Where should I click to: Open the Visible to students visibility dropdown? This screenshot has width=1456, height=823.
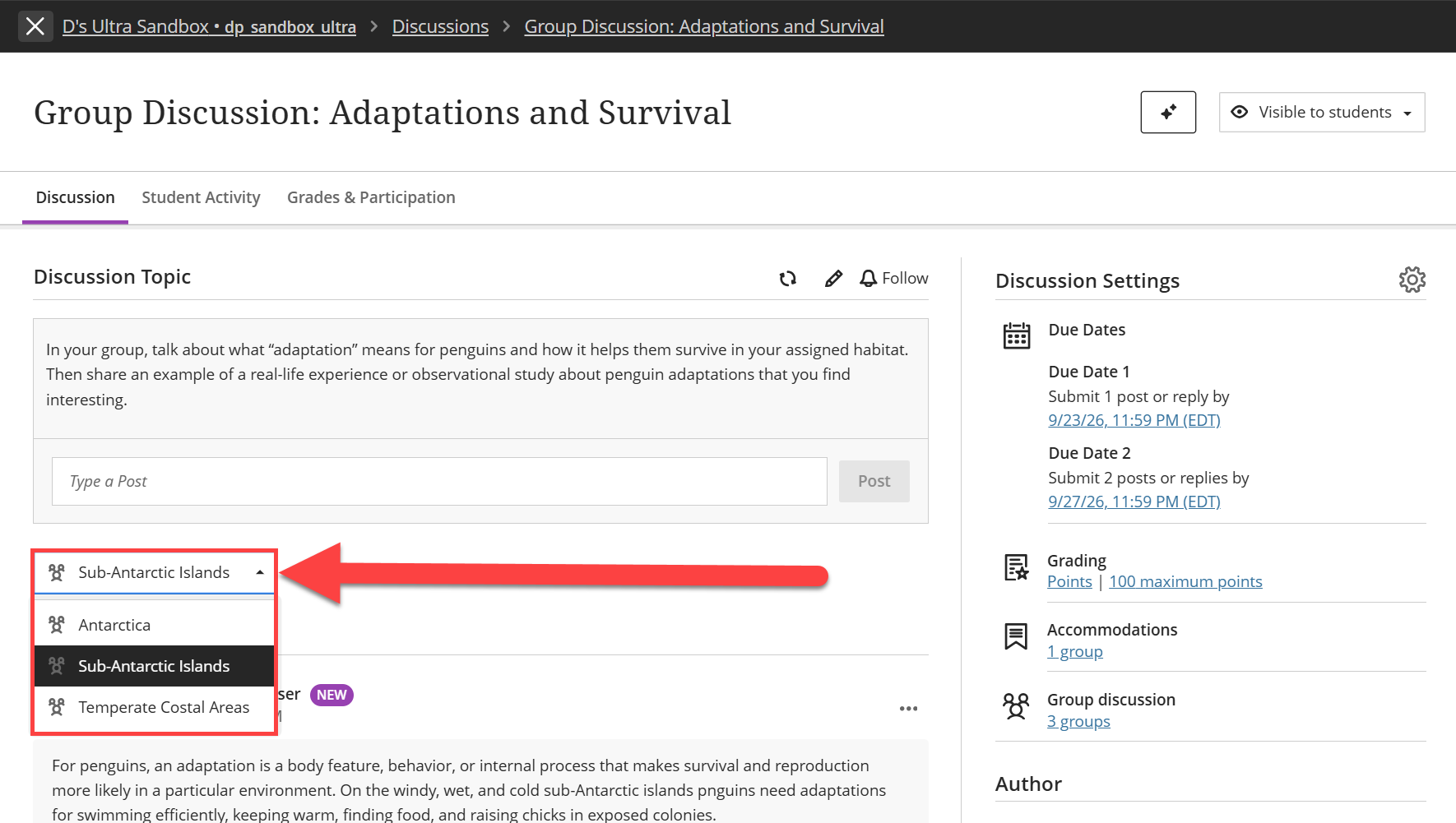pyautogui.click(x=1322, y=112)
